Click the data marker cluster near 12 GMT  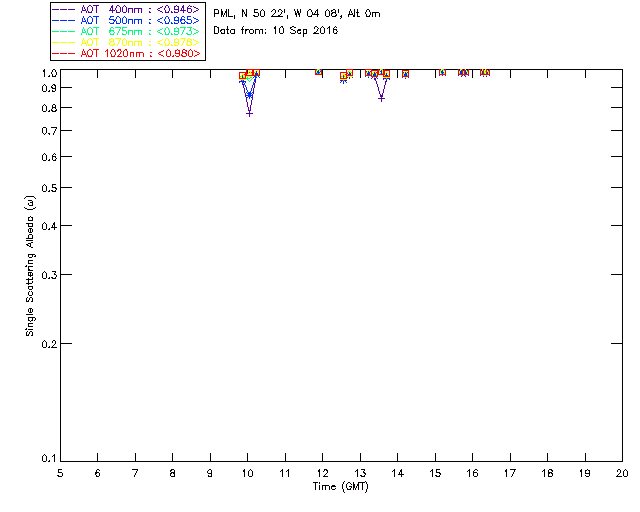(319, 72)
